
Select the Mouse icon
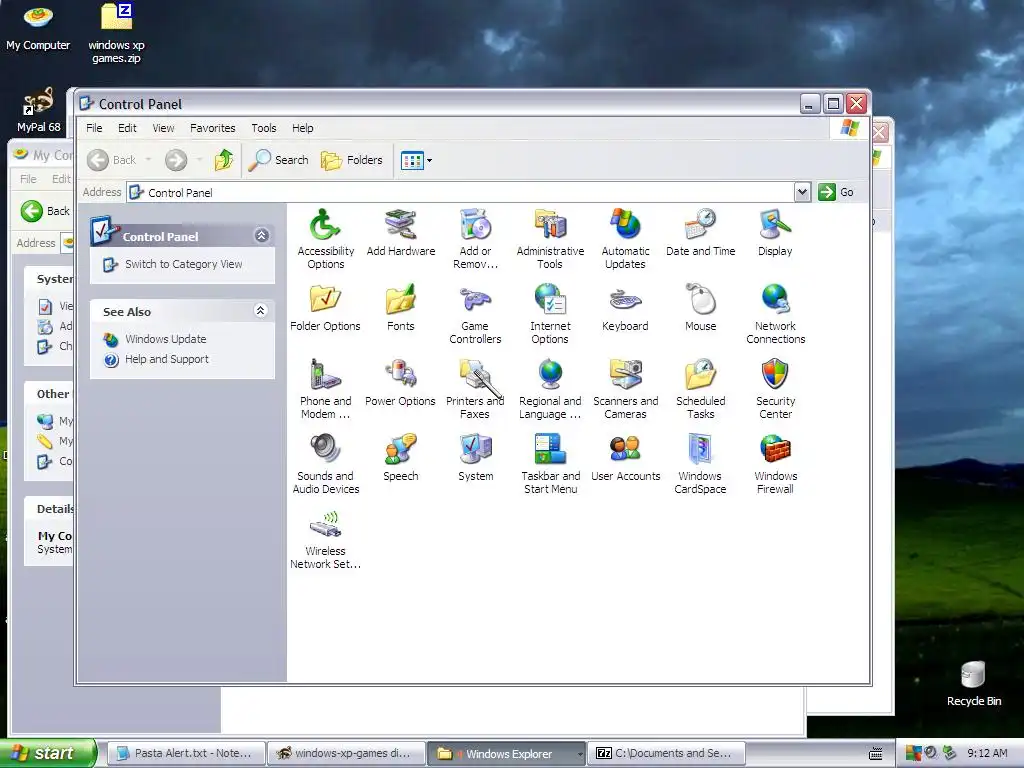pos(700,308)
